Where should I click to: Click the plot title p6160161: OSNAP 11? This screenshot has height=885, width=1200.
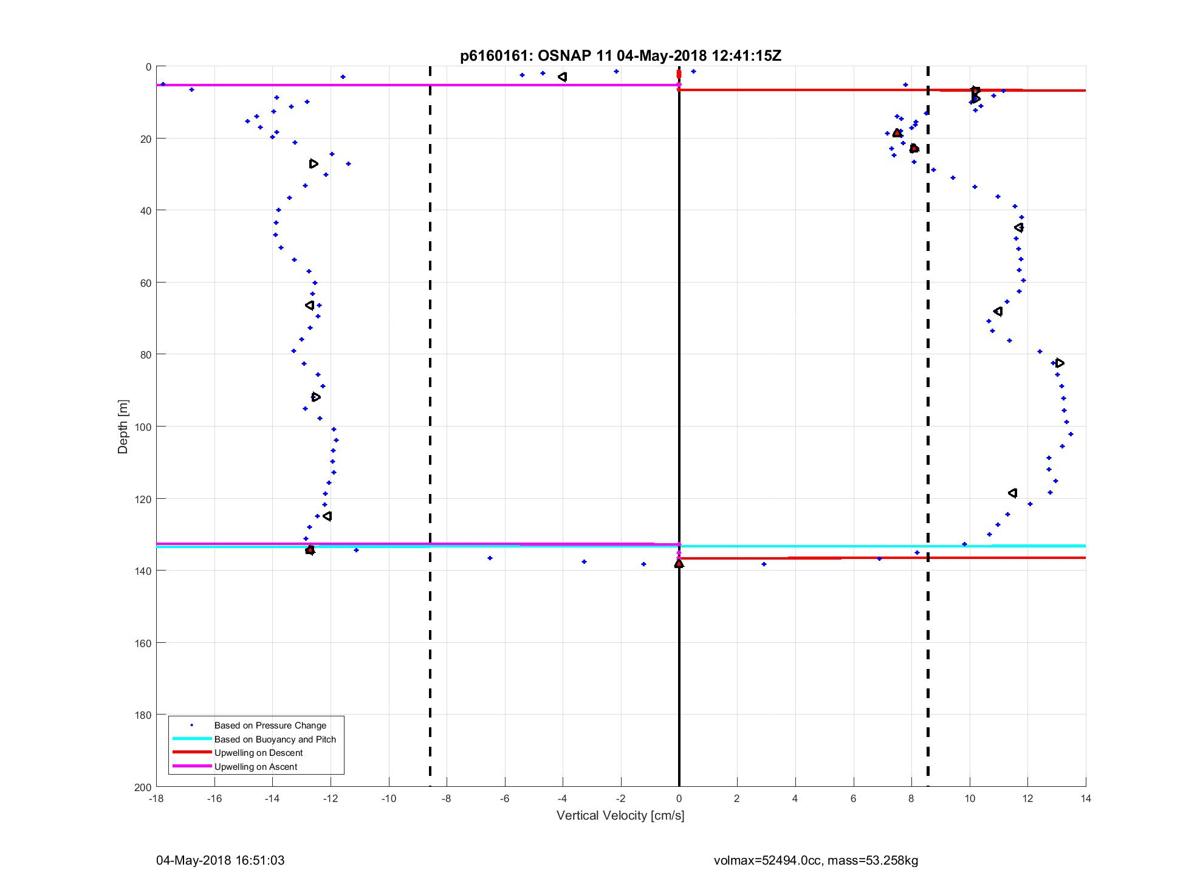[x=620, y=56]
